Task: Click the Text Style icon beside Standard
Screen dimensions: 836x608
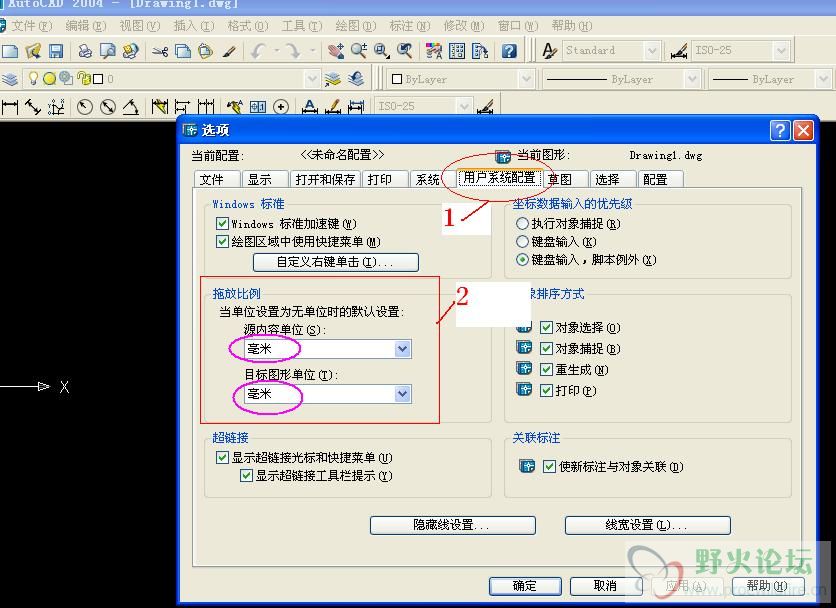Action: 550,51
